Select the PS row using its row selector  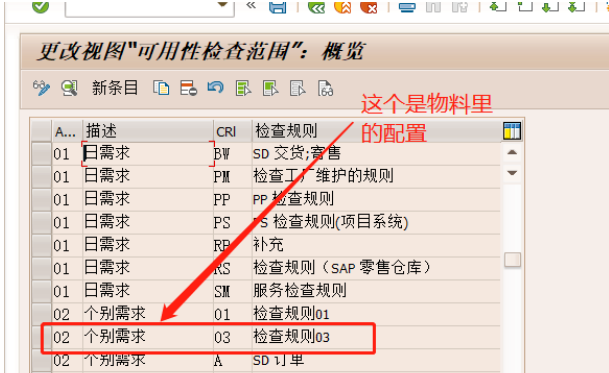[x=41, y=223]
